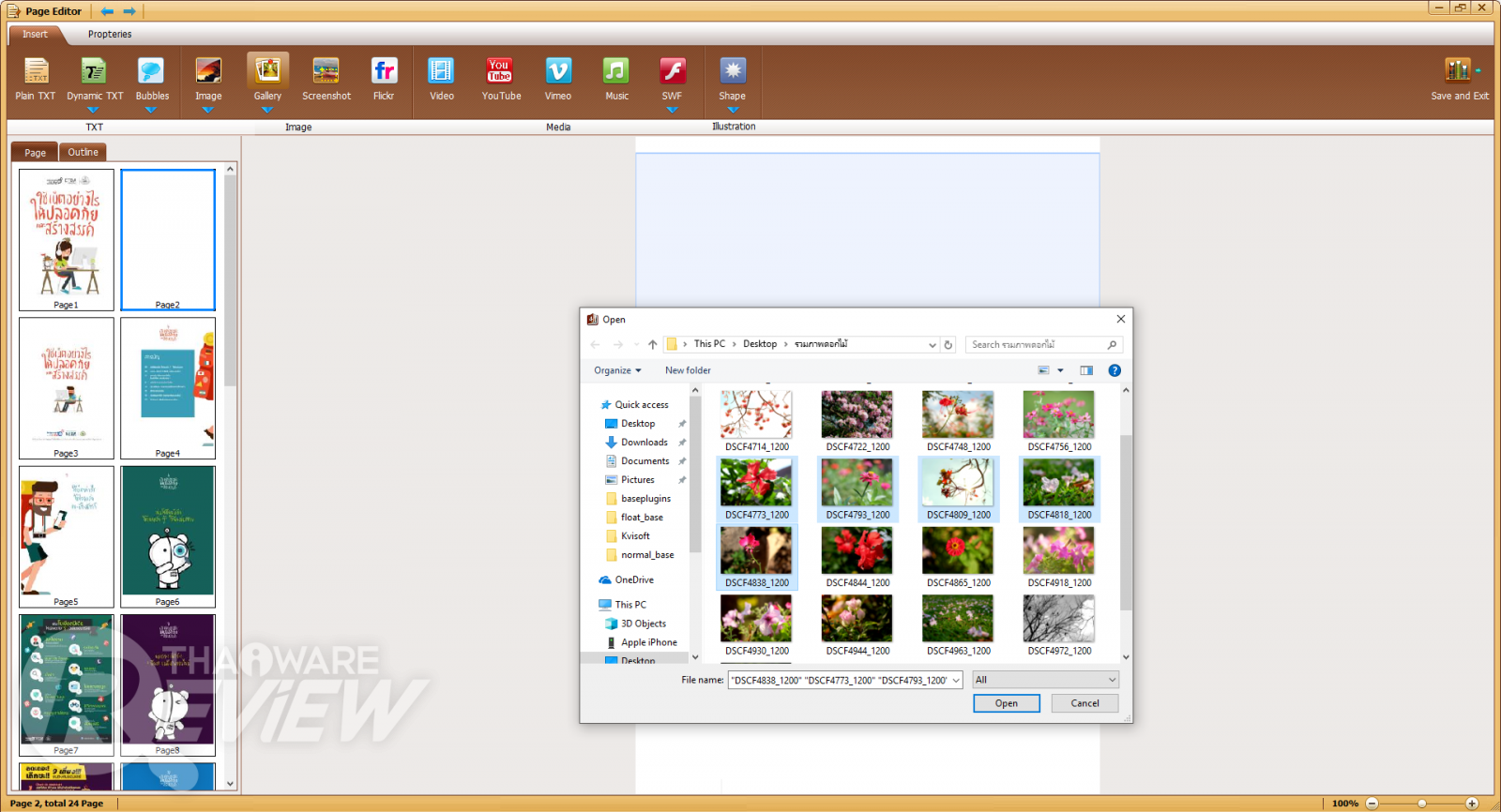Open Pictures in the navigation pane
This screenshot has width=1501, height=812.
638,480
